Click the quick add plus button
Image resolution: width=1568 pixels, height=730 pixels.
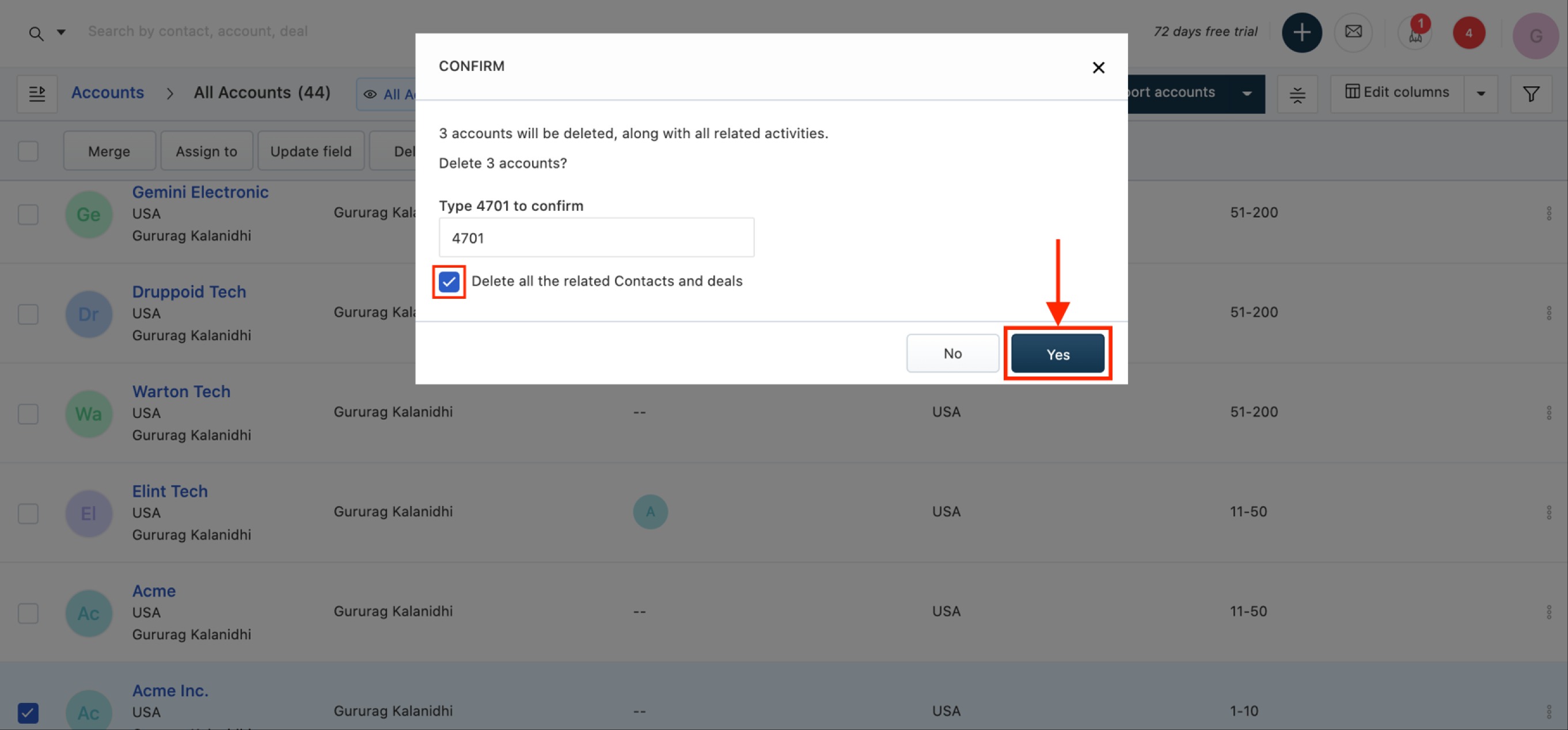click(1301, 32)
